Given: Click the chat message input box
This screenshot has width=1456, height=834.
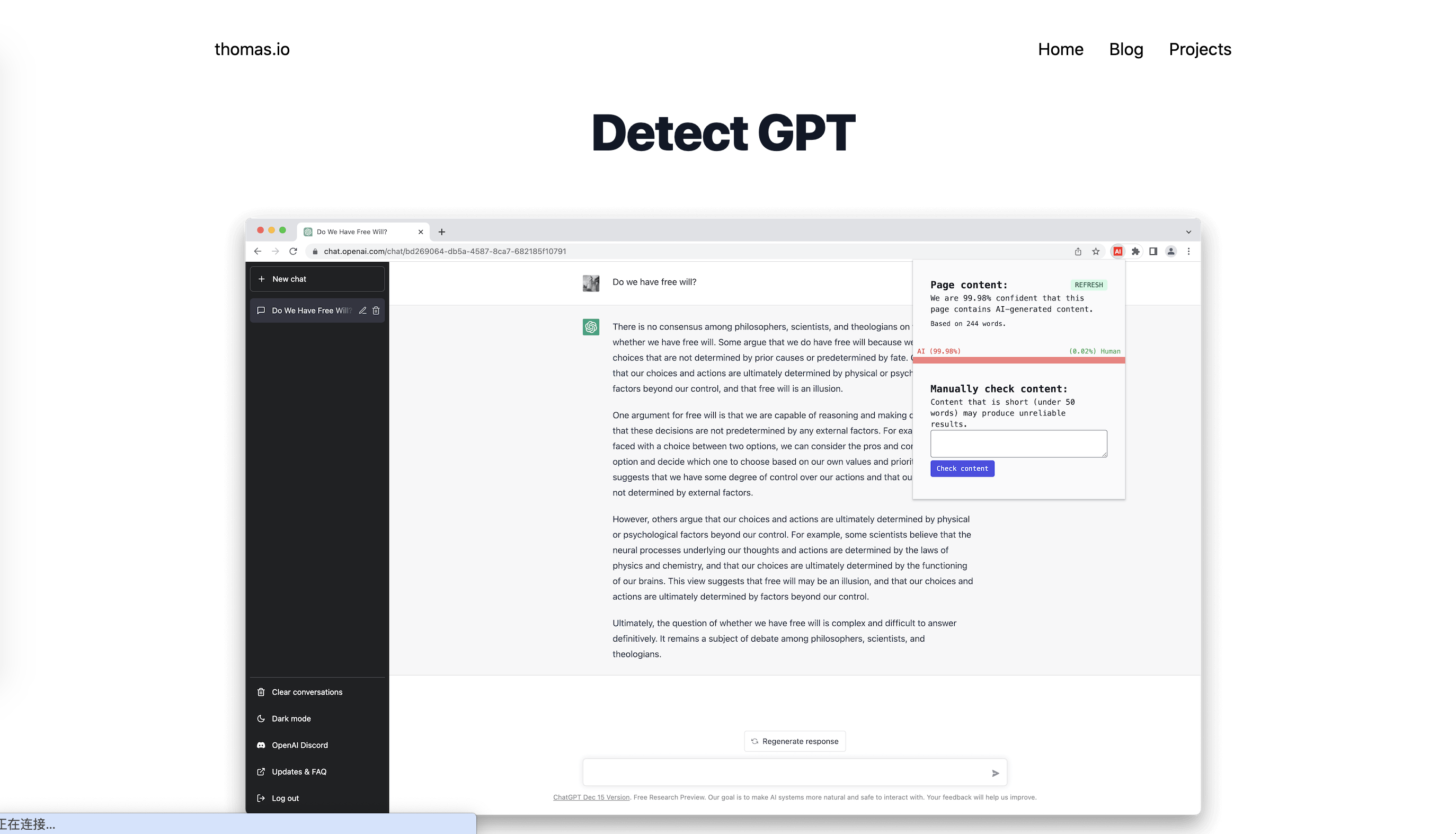Looking at the screenshot, I should click(x=794, y=773).
